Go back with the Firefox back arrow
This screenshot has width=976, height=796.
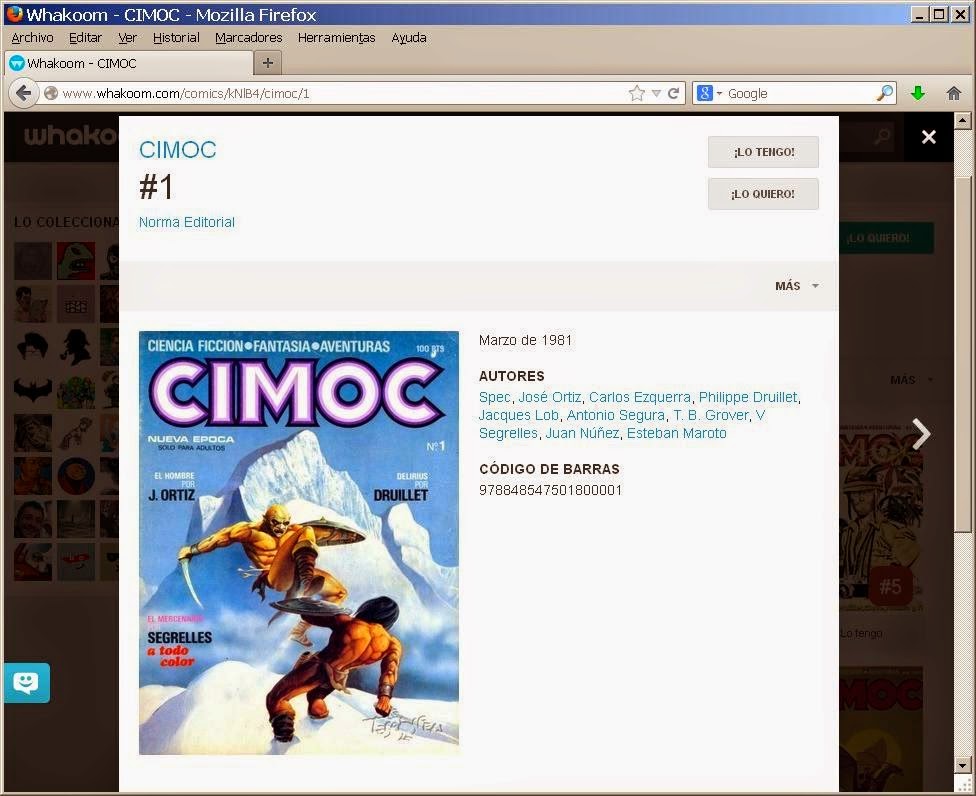[23, 93]
